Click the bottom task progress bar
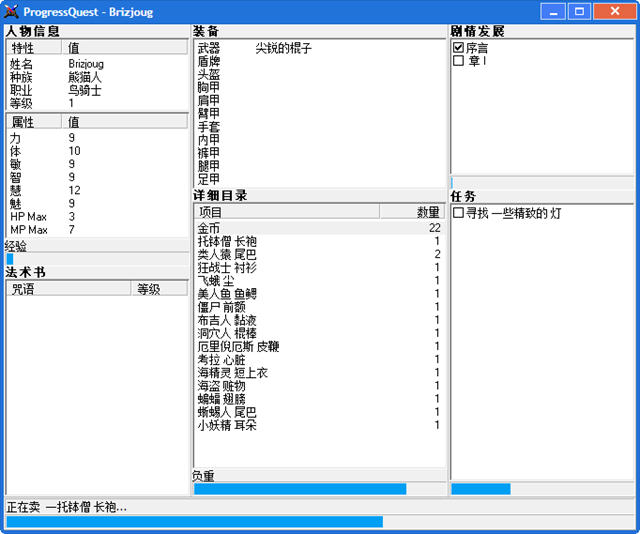640x534 pixels. pos(319,522)
